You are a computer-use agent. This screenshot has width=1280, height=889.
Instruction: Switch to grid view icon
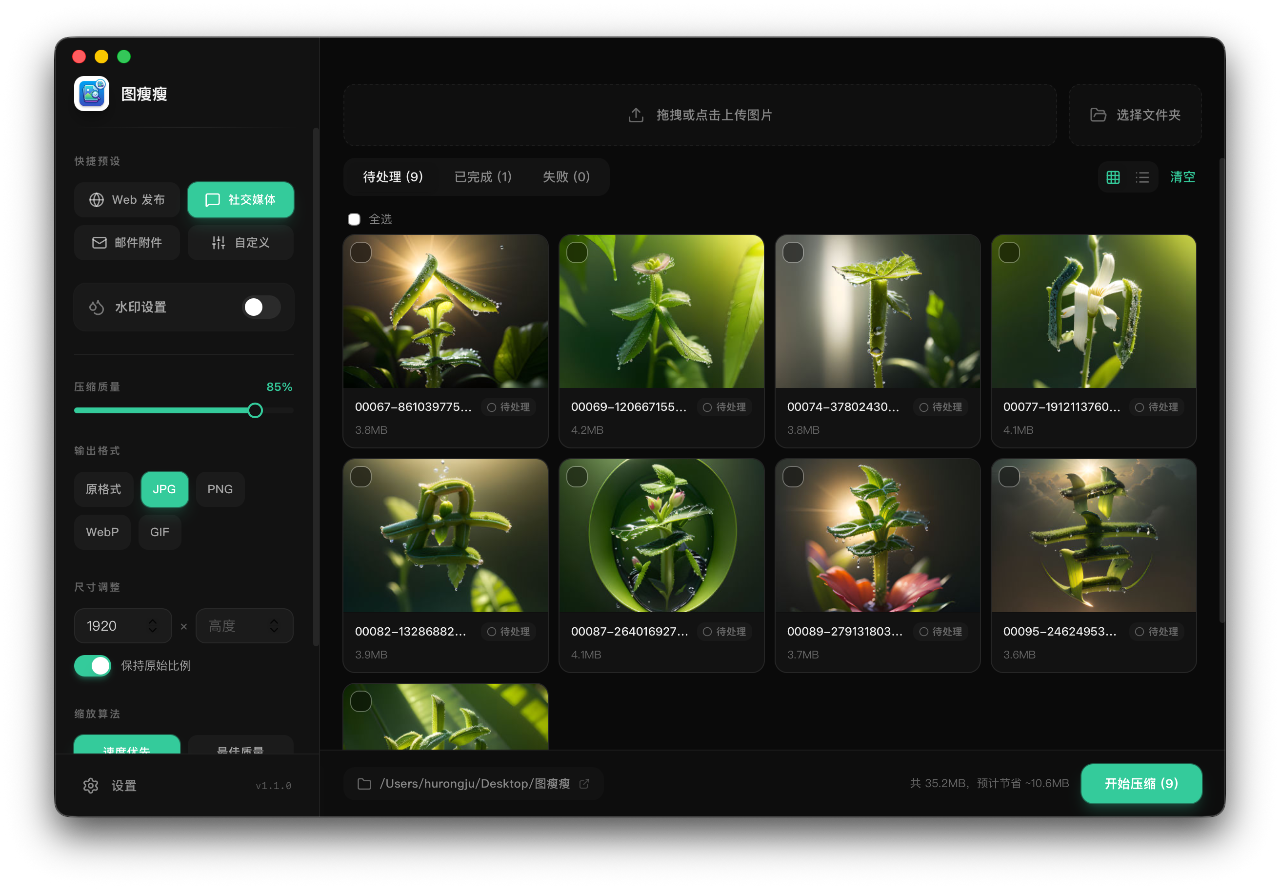(1113, 177)
